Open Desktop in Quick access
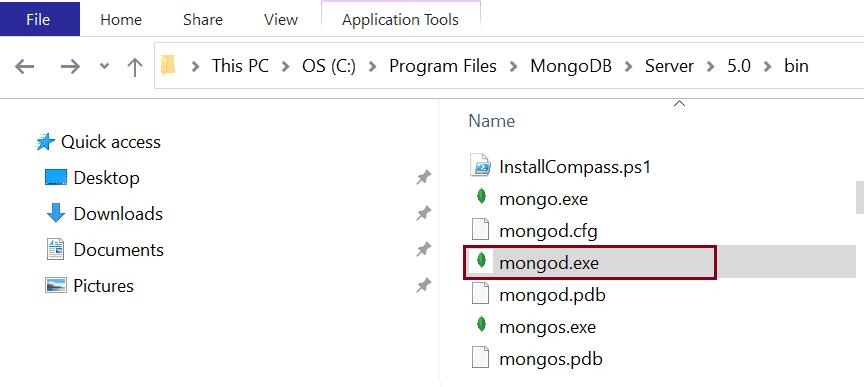This screenshot has height=387, width=866. tap(106, 178)
